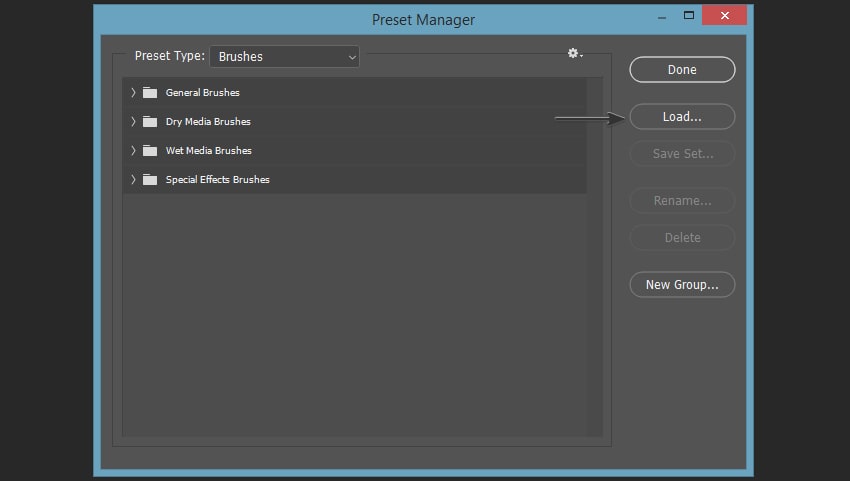This screenshot has width=850, height=481.
Task: Click the Special Effects Brushes folder icon
Action: pos(150,179)
